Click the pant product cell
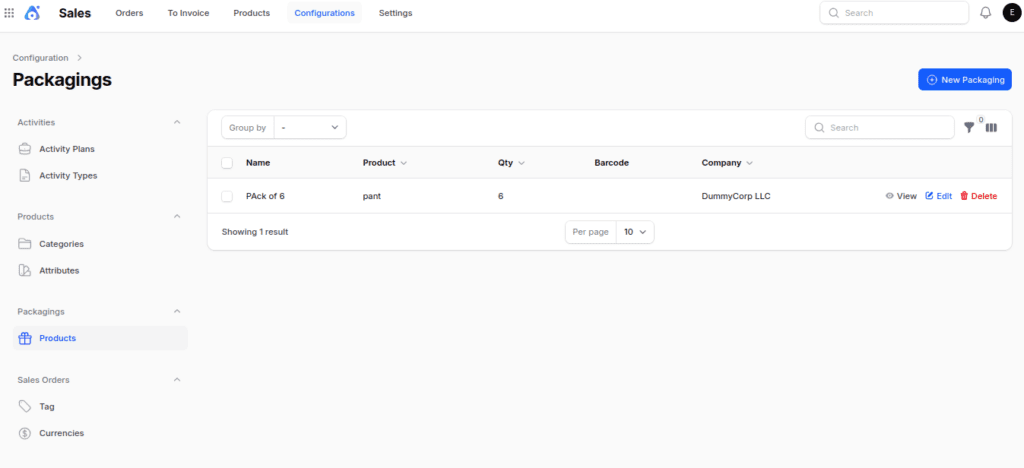The width and height of the screenshot is (1024, 468). tap(372, 196)
